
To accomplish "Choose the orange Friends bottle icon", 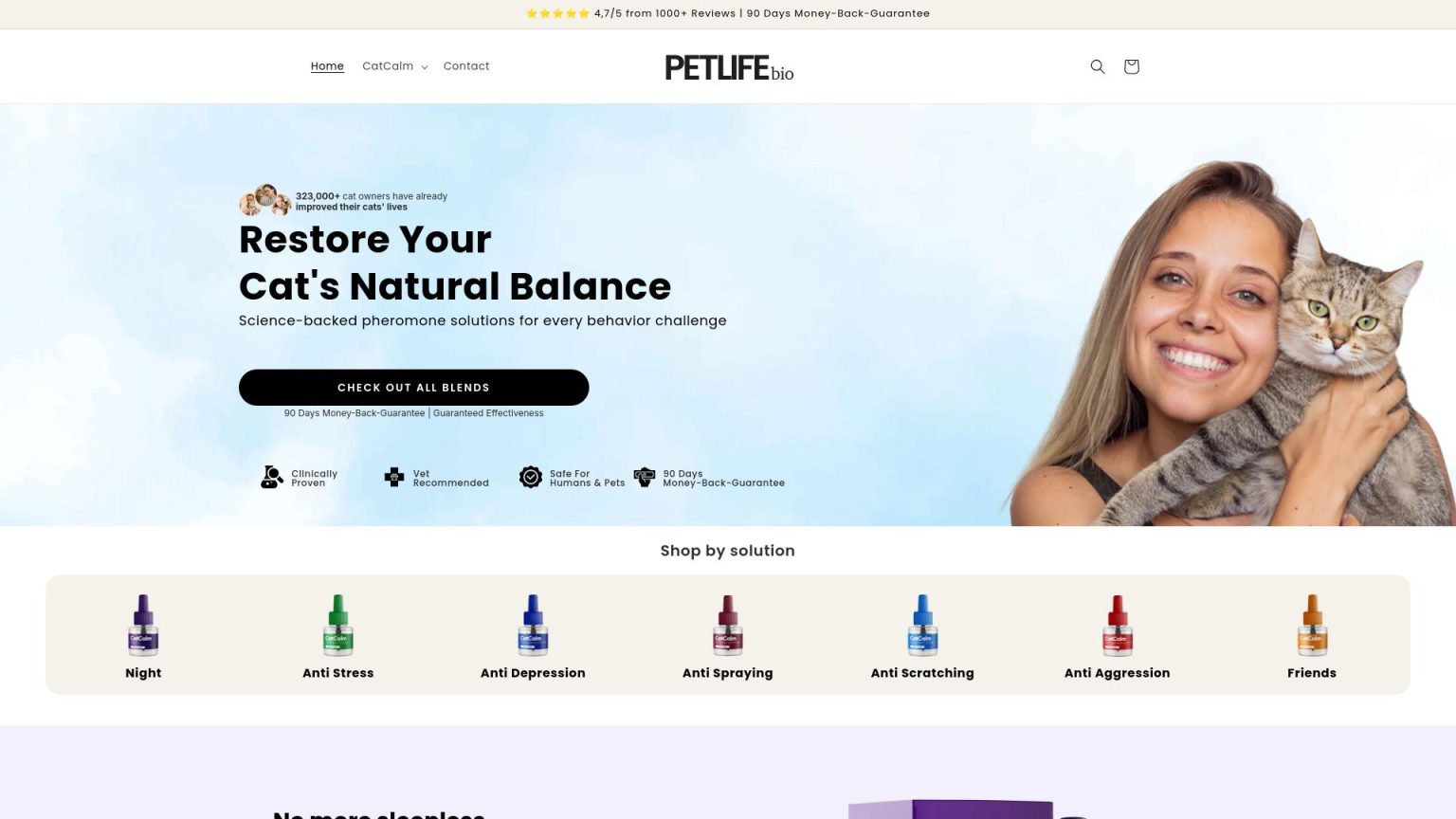I will coord(1312,626).
